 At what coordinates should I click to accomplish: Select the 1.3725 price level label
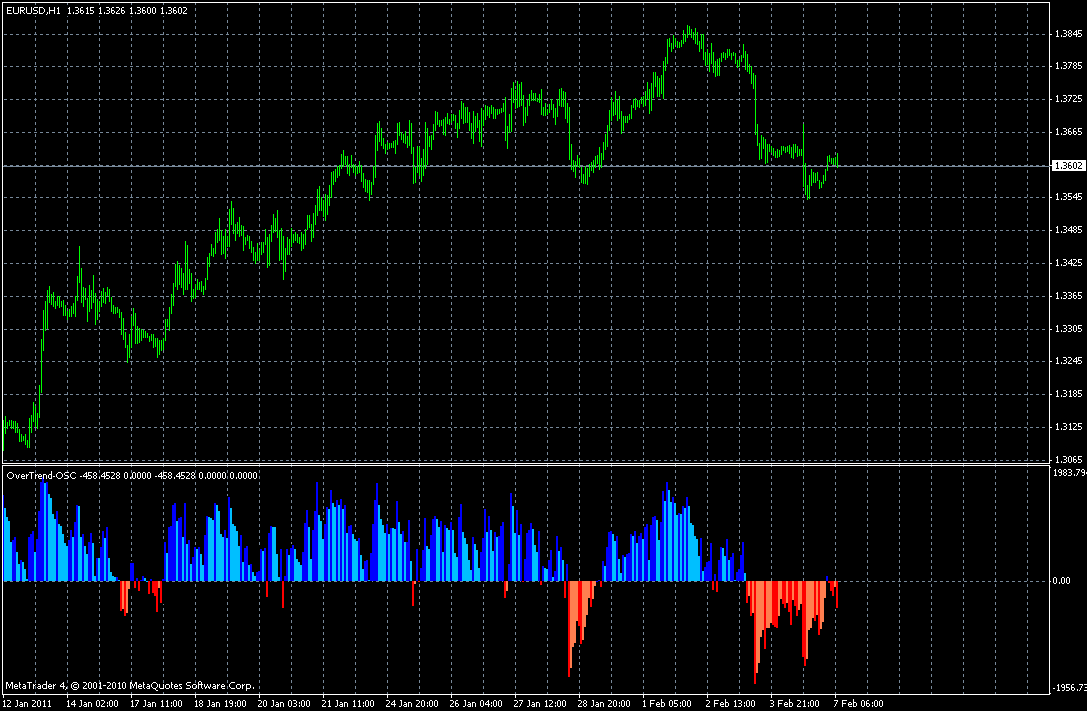(x=1068, y=99)
